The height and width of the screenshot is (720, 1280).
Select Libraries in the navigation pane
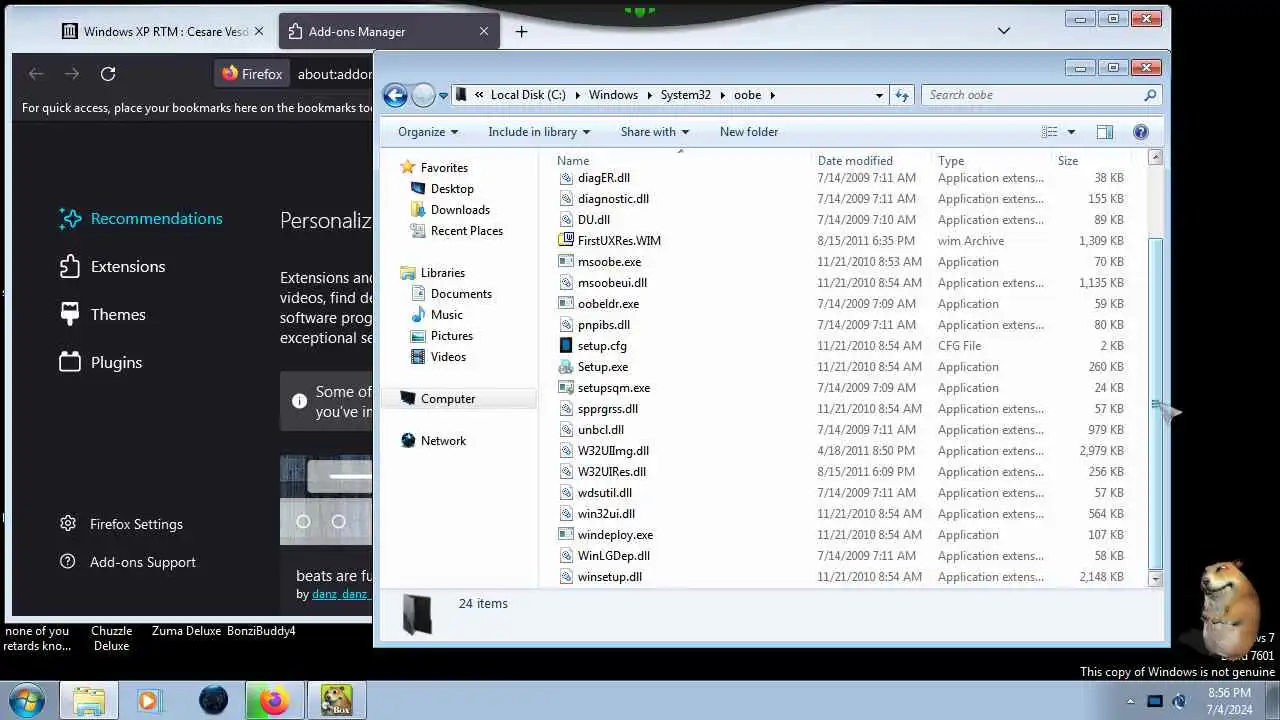click(442, 273)
